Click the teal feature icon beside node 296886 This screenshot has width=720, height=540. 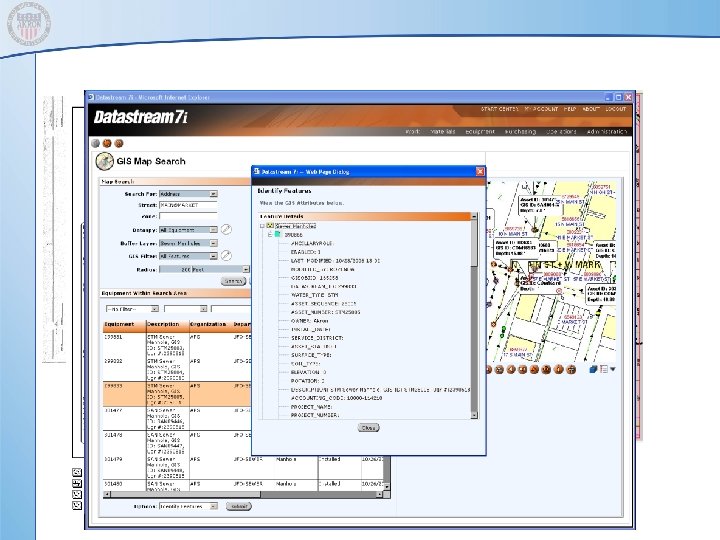click(277, 234)
